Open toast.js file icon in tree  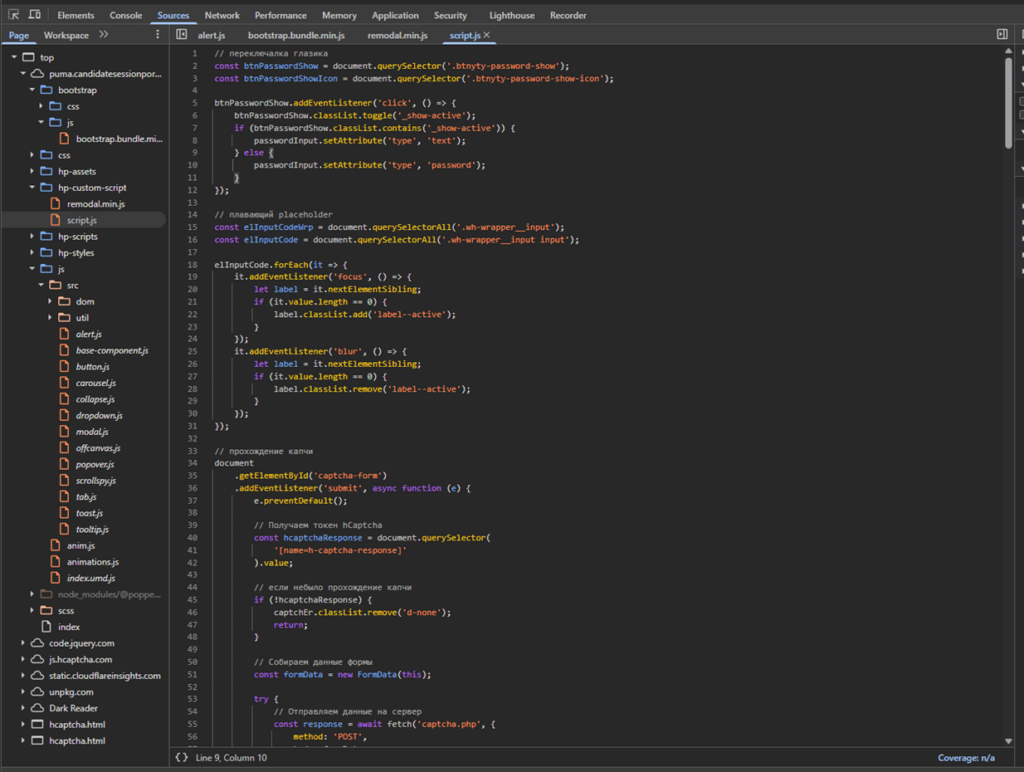[x=64, y=513]
